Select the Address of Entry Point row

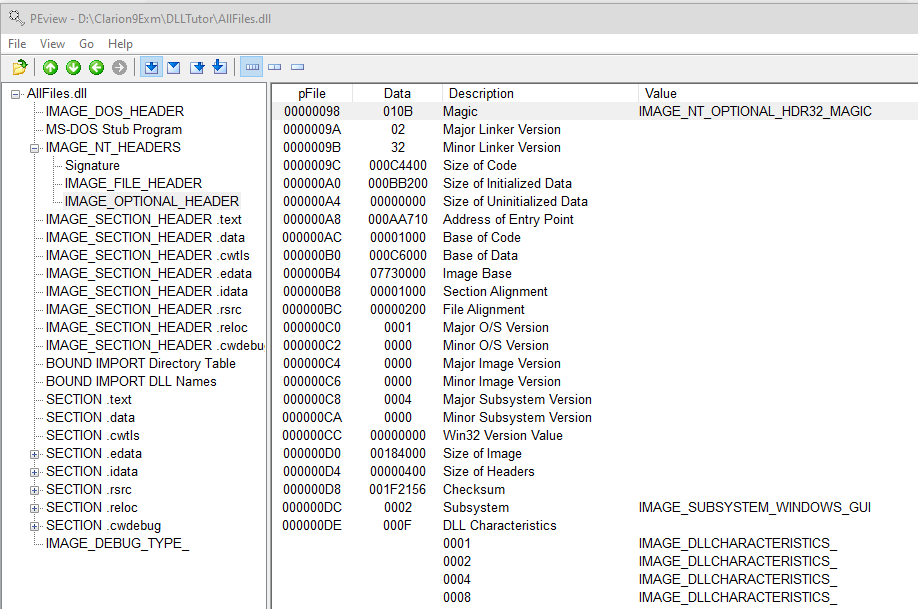click(508, 220)
